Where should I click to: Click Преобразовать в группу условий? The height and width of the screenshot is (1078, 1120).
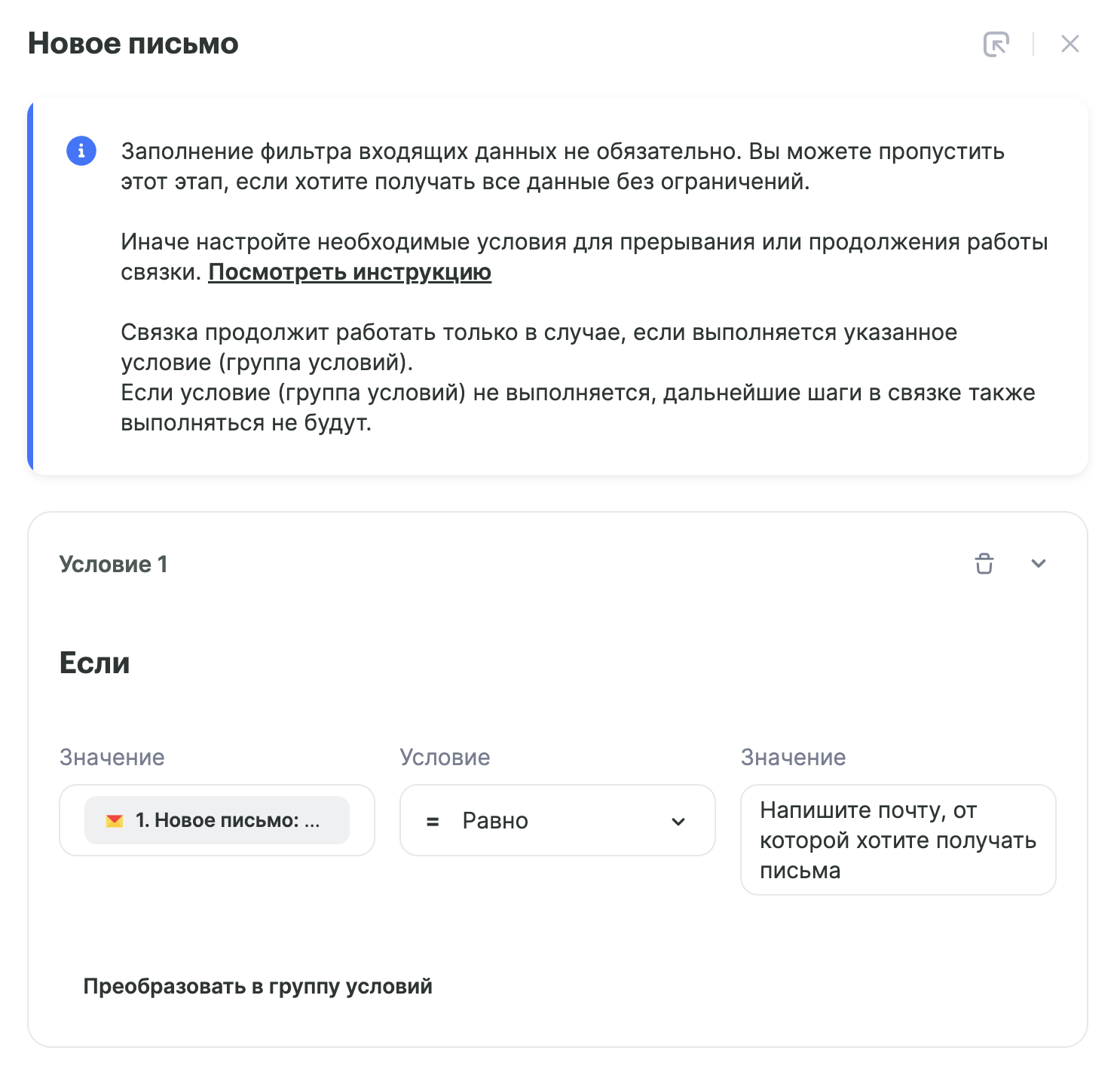pyautogui.click(x=258, y=986)
